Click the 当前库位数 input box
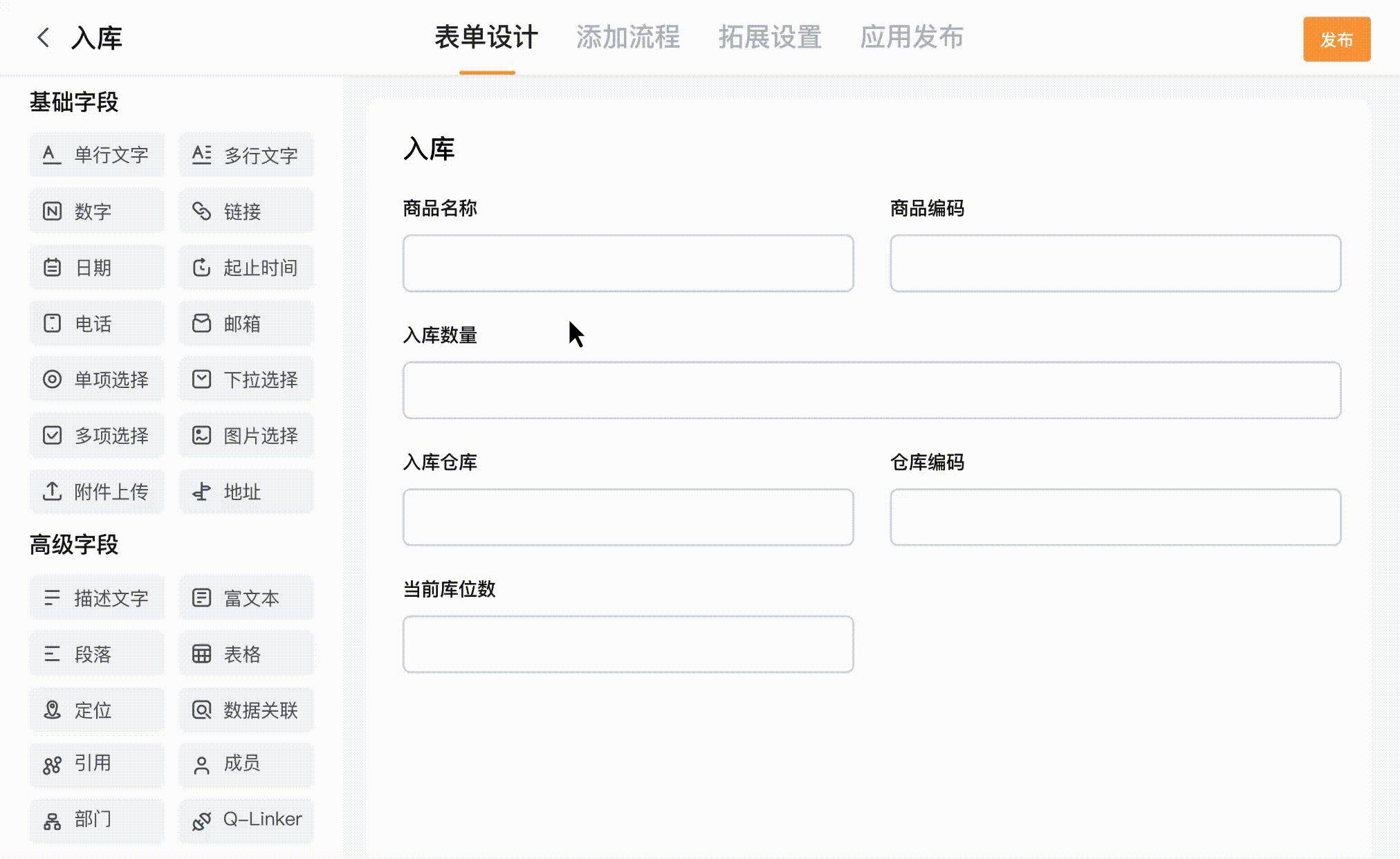 click(628, 644)
